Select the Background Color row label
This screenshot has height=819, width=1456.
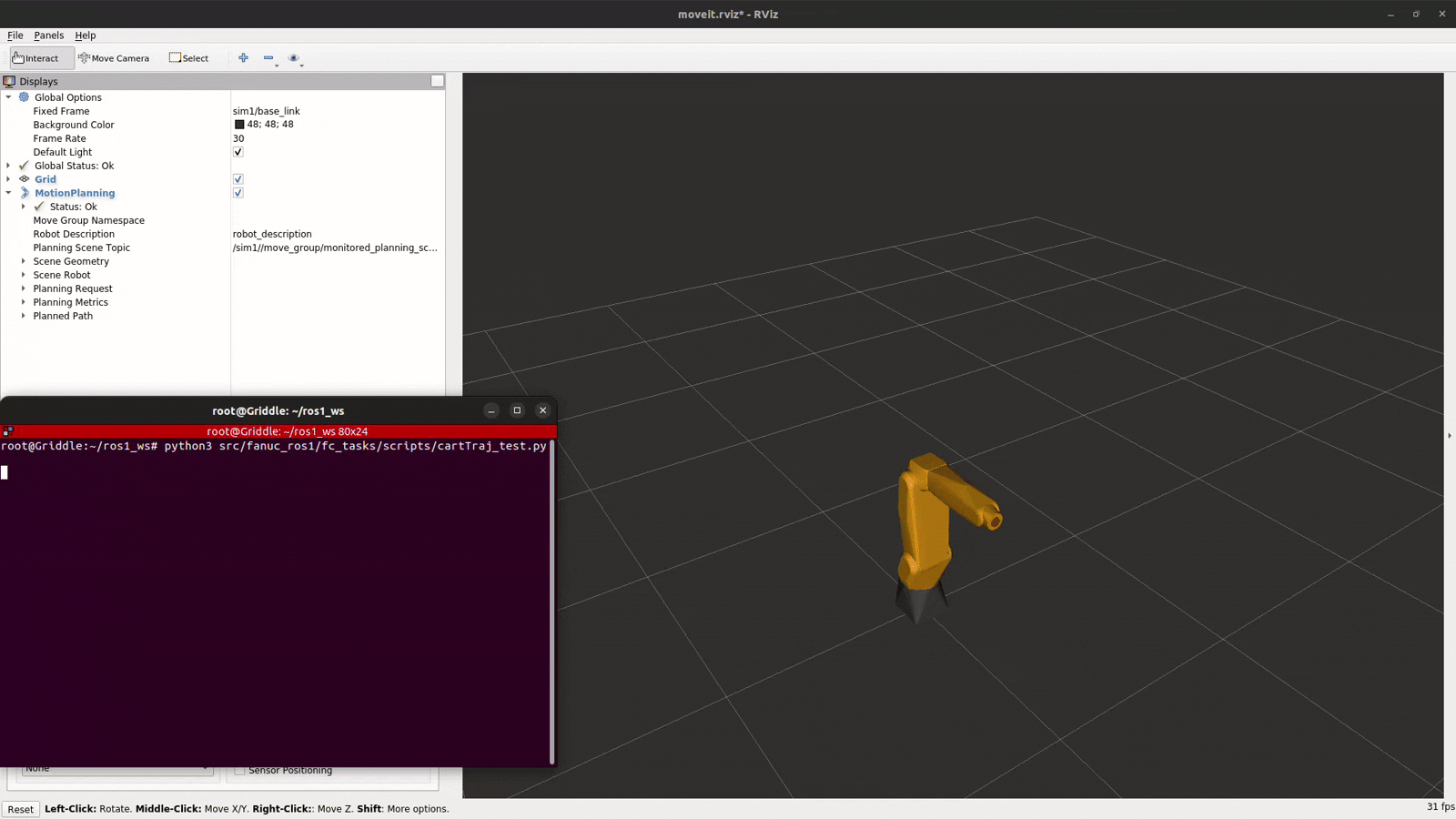(74, 125)
